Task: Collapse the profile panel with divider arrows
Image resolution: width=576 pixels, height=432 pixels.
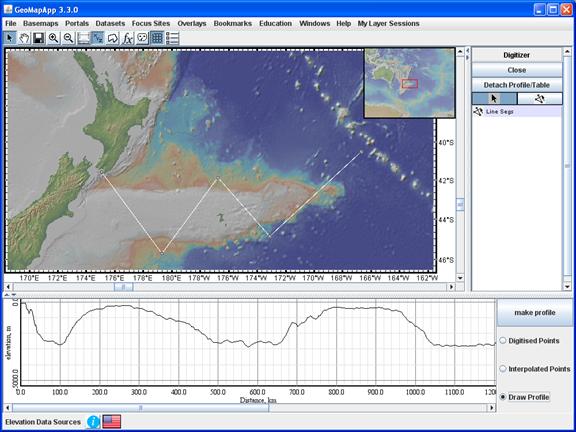Action: tap(14, 295)
